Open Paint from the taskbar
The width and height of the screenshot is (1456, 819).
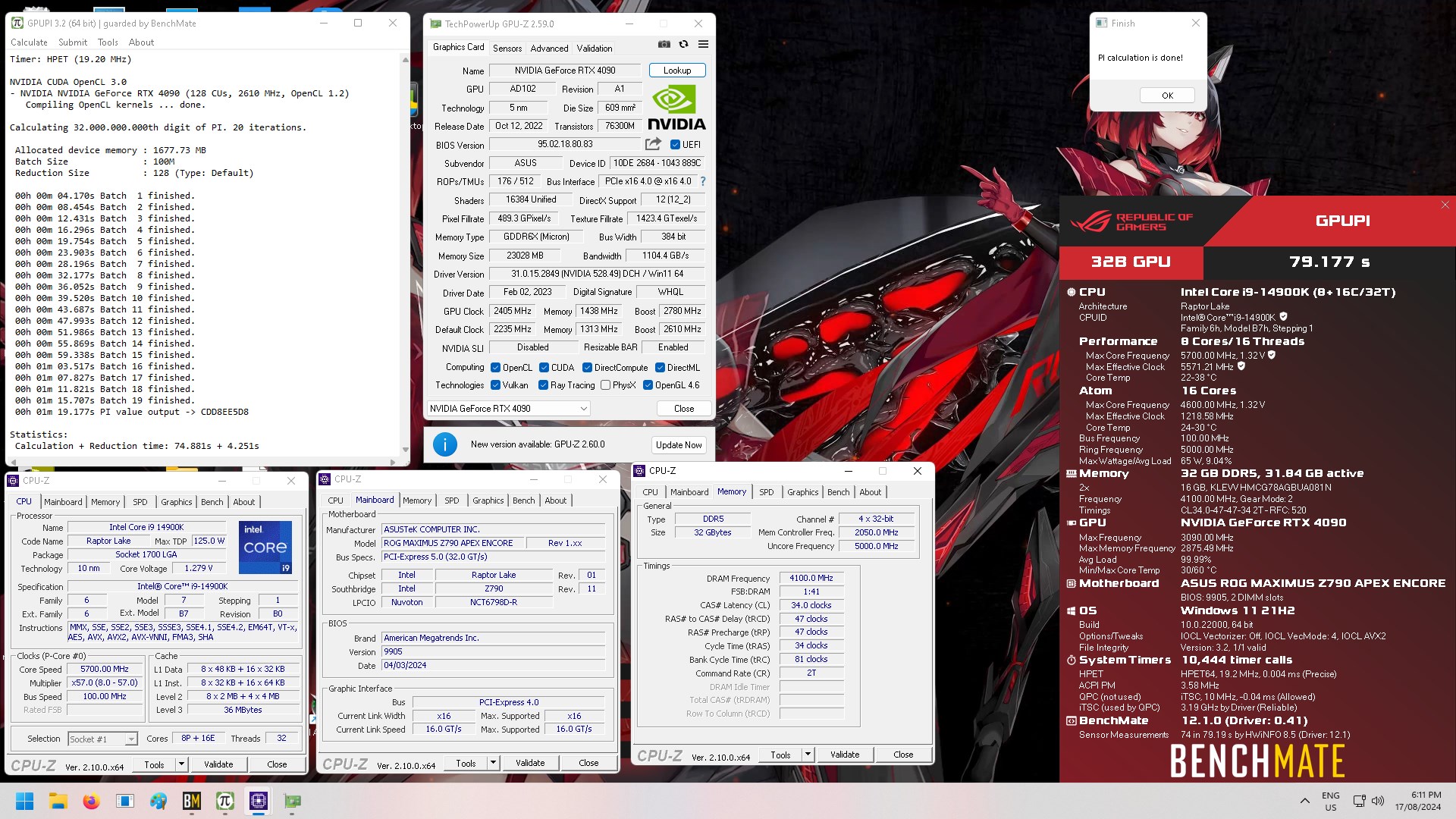click(158, 801)
